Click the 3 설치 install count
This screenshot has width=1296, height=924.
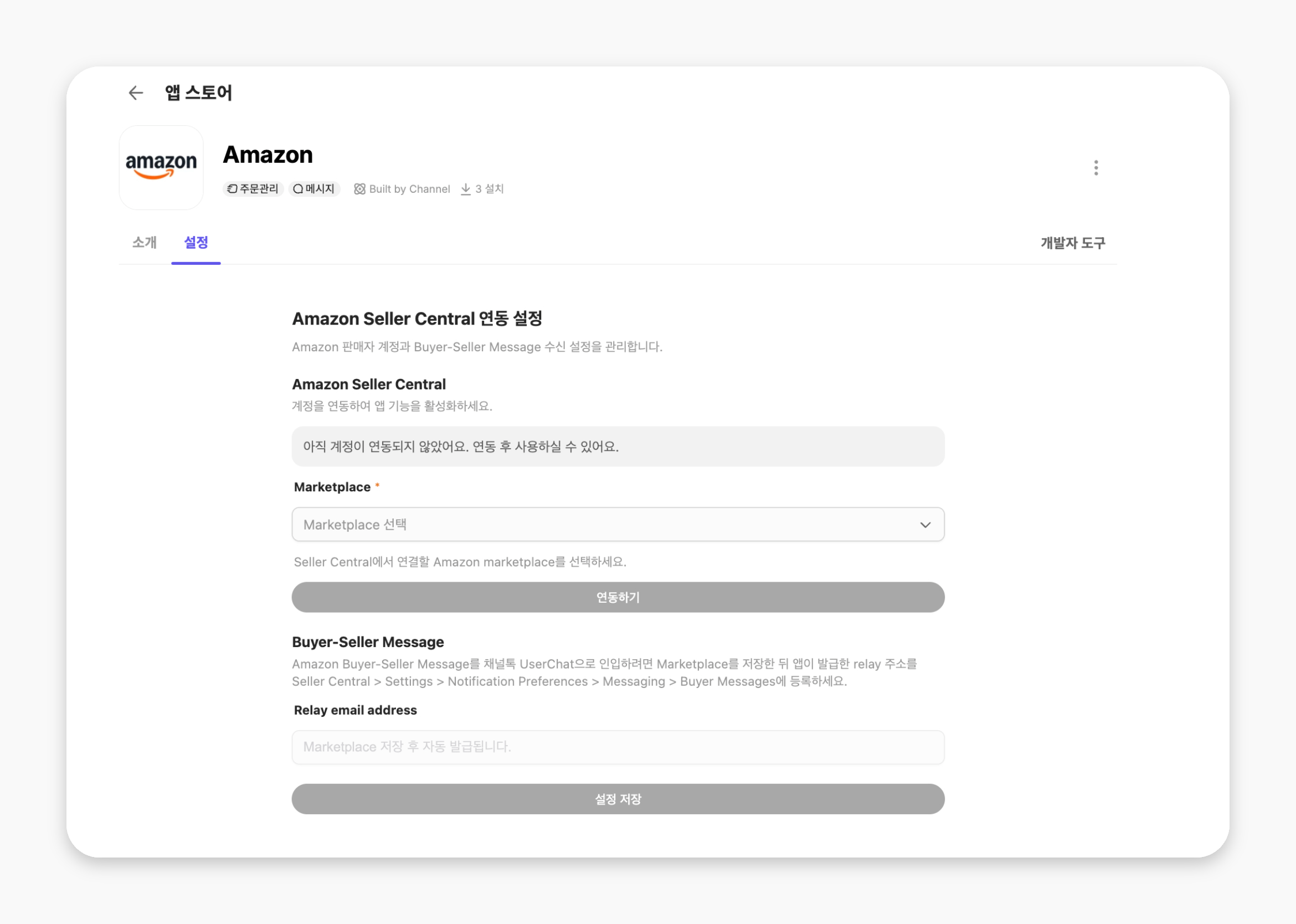click(x=489, y=189)
